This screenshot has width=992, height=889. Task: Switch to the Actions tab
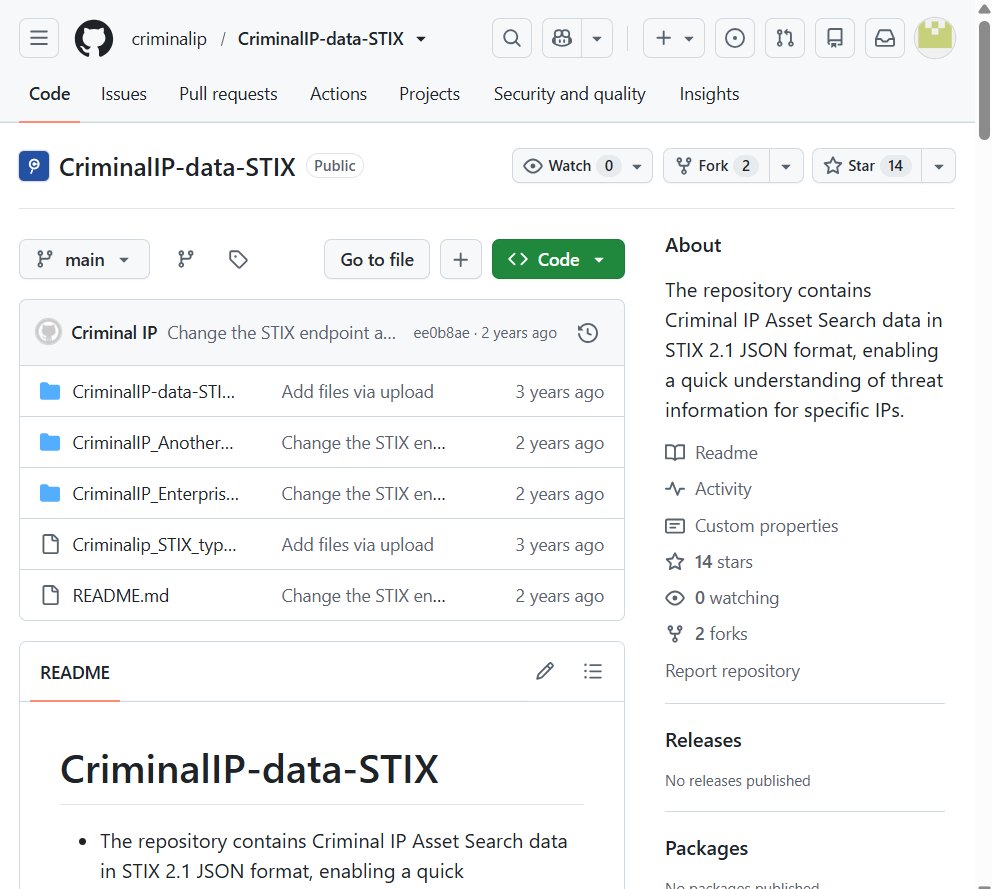click(338, 94)
